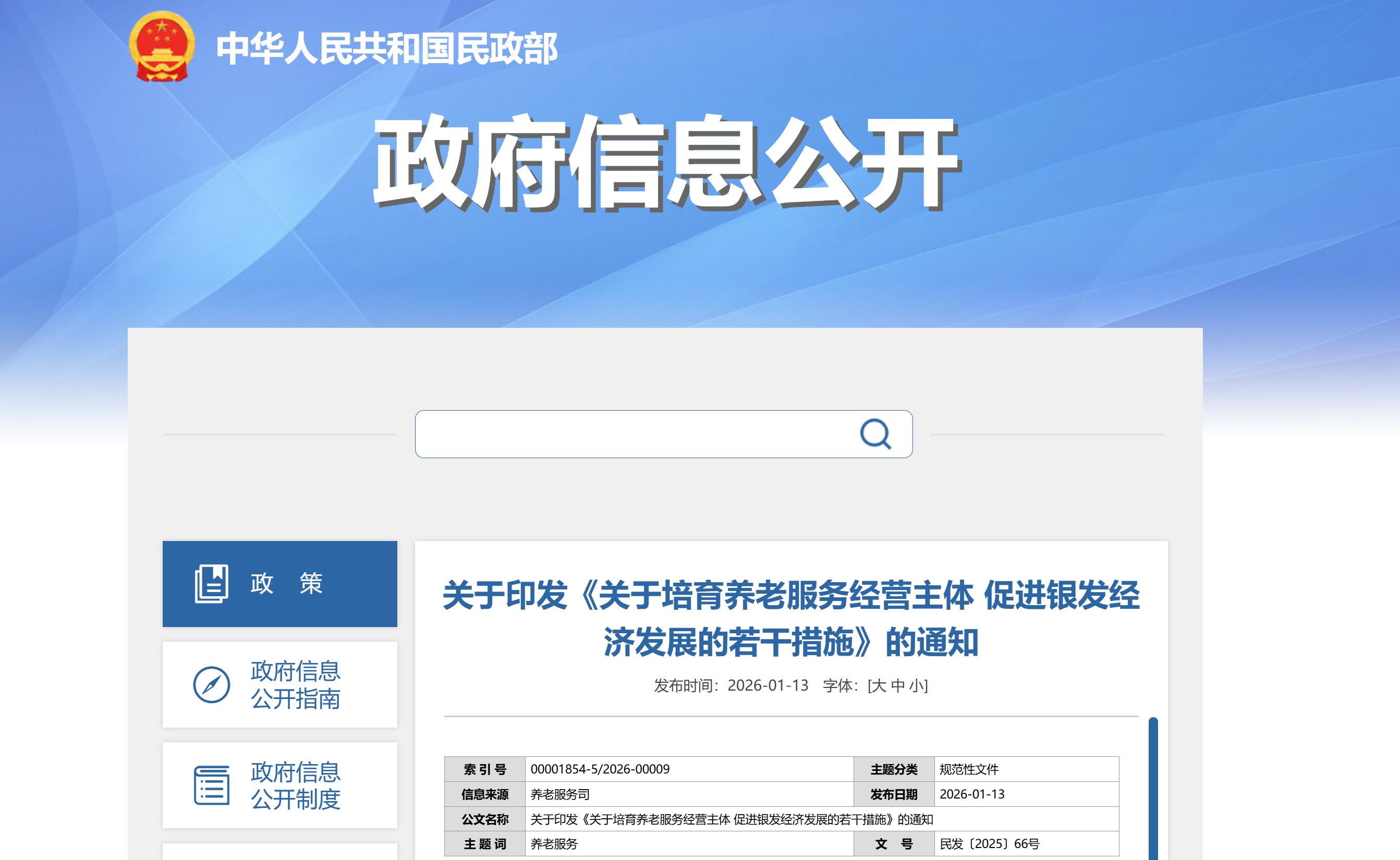The height and width of the screenshot is (860, 1400).
Task: Open the 政府信息公开指南 sidebar text
Action: tap(295, 685)
